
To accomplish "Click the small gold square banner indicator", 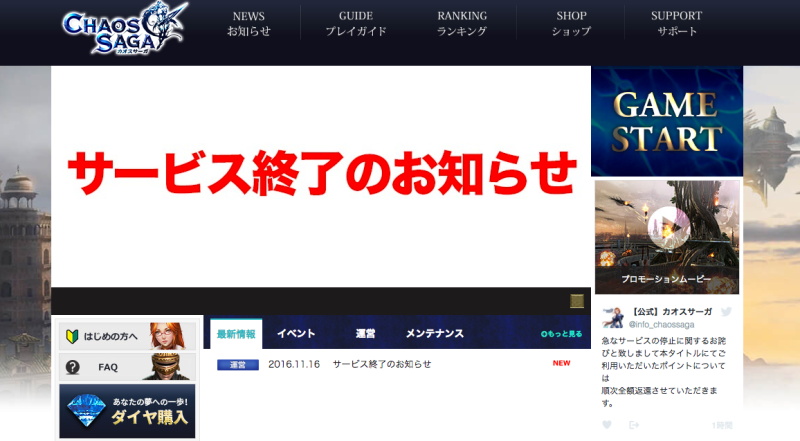I will pyautogui.click(x=577, y=301).
